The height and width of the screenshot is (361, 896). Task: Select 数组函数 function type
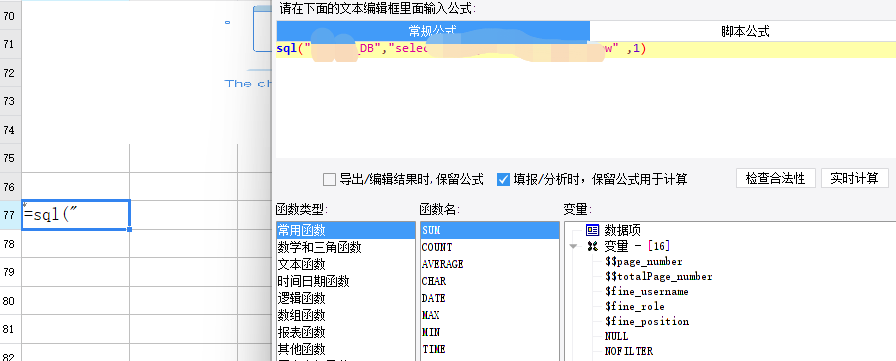(x=346, y=315)
